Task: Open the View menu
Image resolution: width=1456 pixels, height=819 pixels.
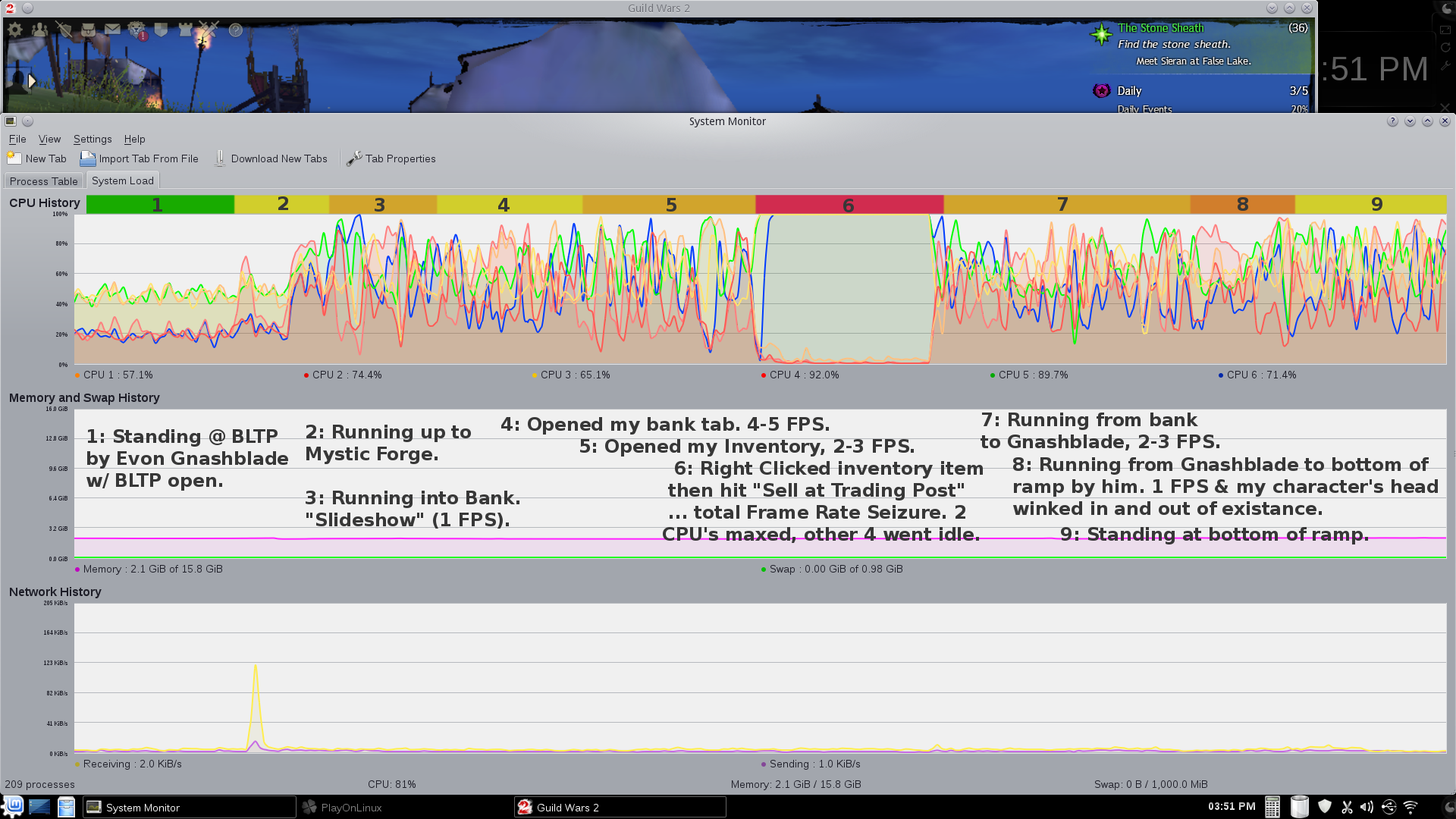Action: tap(49, 140)
